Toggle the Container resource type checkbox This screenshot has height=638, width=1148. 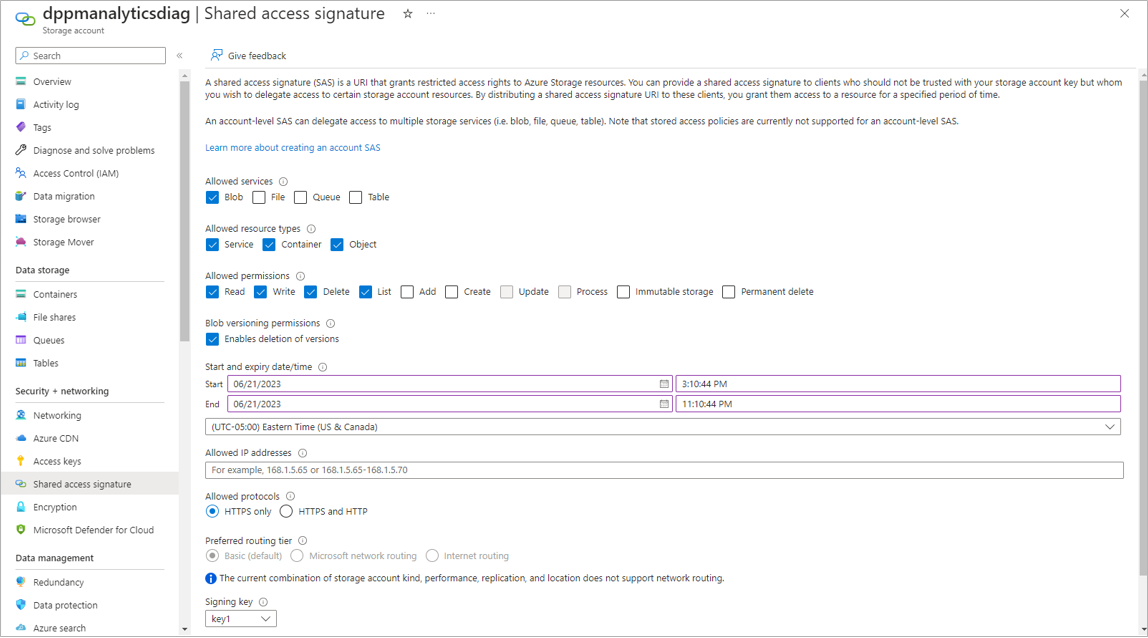[269, 245]
